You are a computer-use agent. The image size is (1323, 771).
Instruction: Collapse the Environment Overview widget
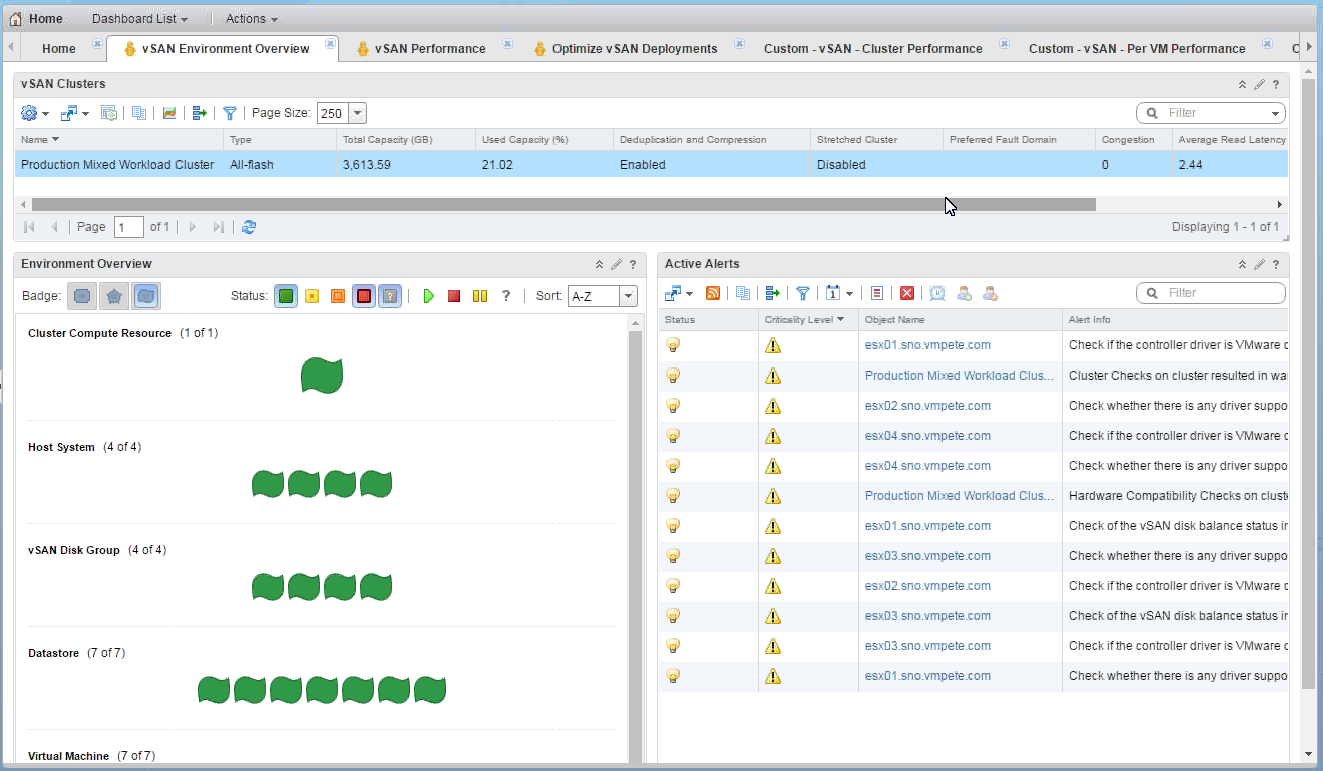point(599,264)
